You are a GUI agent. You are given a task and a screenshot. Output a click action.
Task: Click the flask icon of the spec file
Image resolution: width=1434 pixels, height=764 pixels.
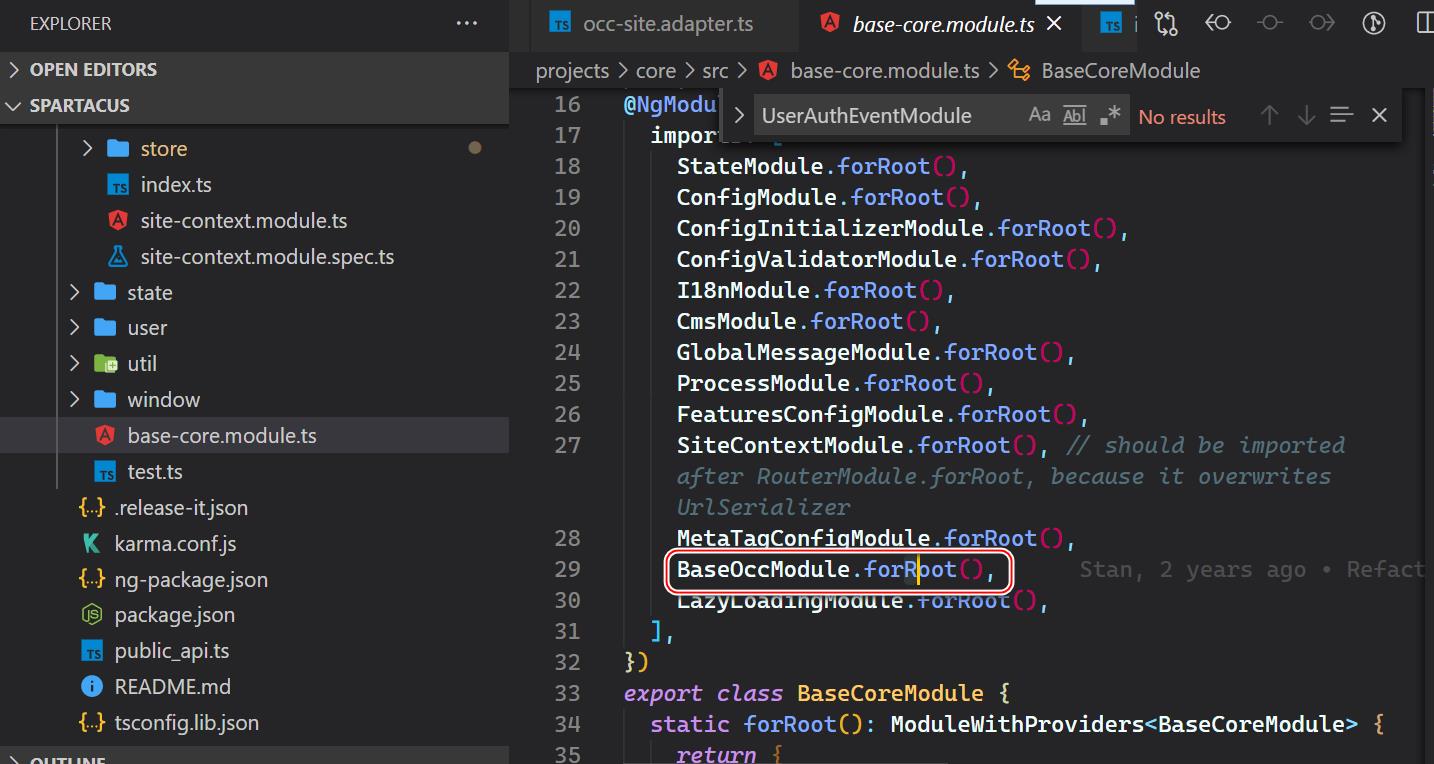(118, 257)
